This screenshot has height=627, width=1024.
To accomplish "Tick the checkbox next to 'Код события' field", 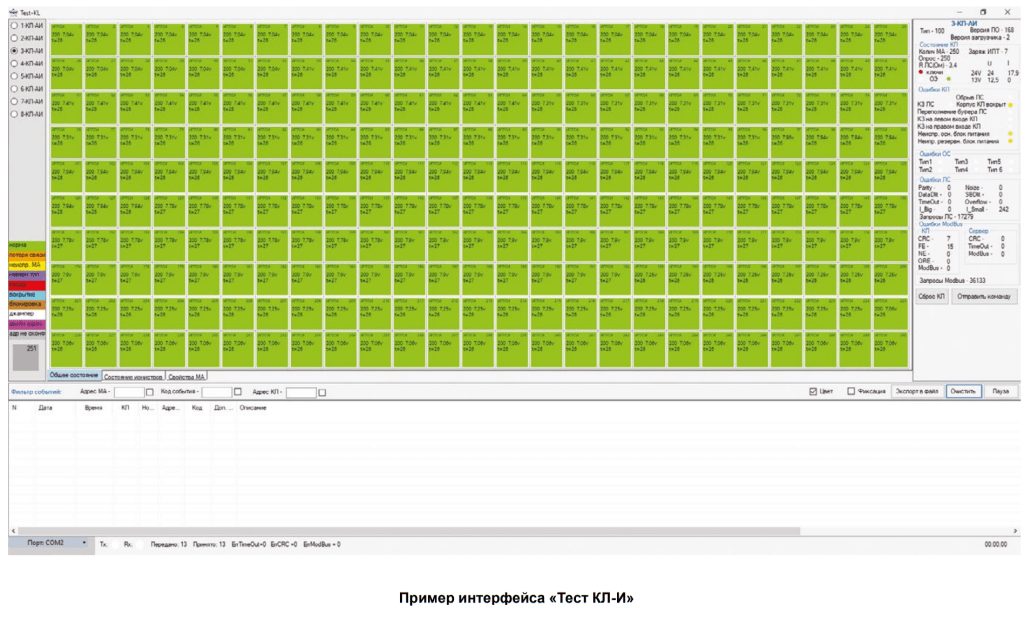I will [237, 392].
